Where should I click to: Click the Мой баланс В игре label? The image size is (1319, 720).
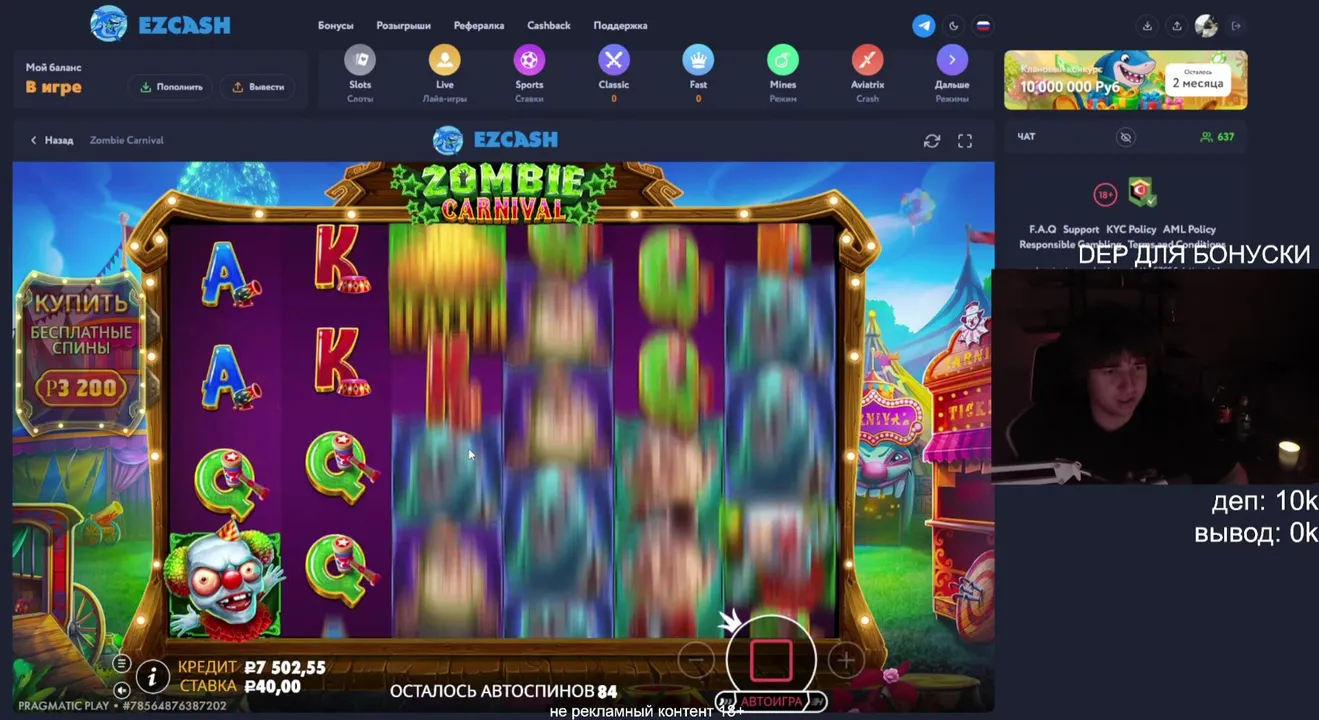[54, 78]
